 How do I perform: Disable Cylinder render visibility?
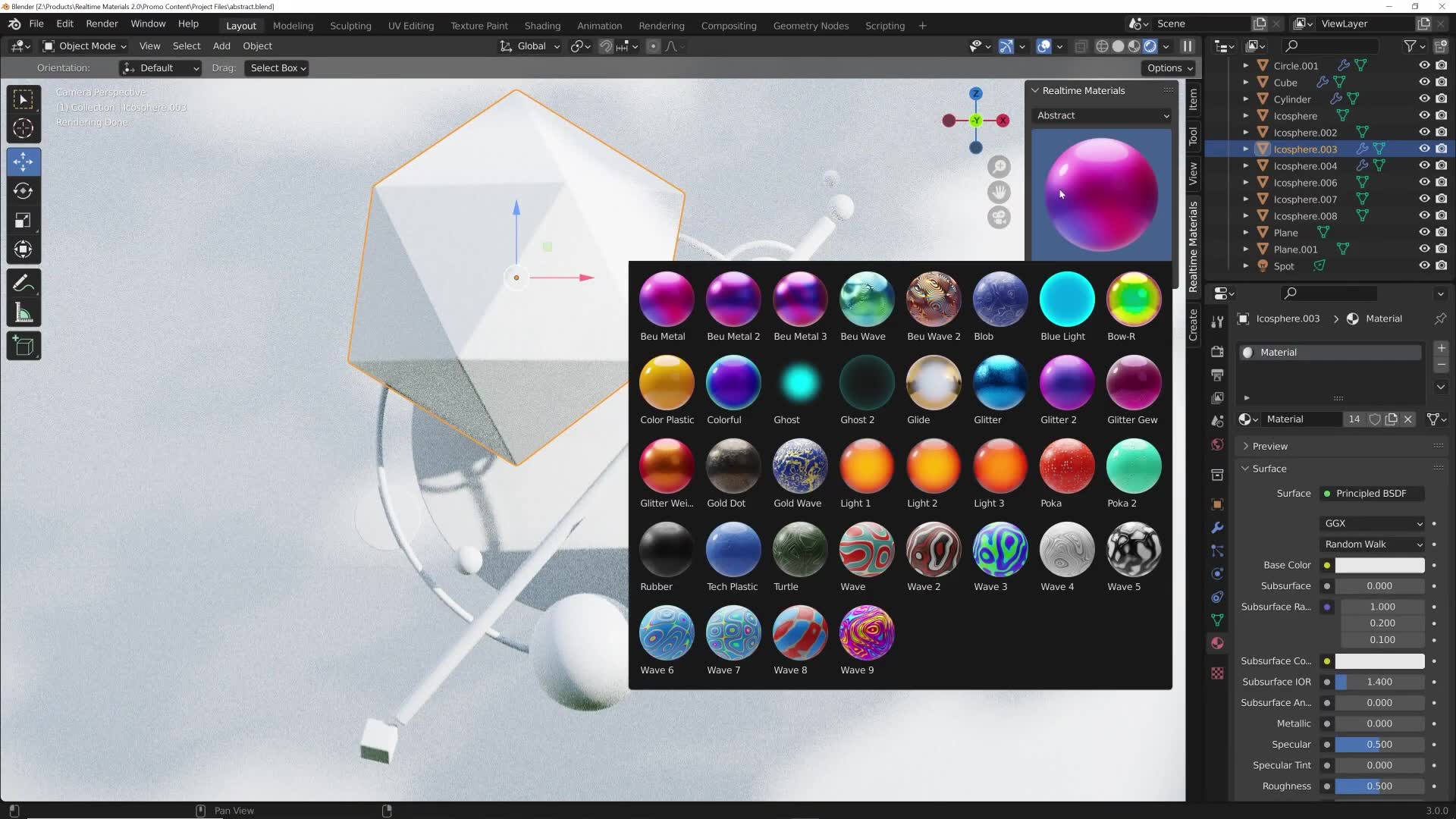point(1442,99)
